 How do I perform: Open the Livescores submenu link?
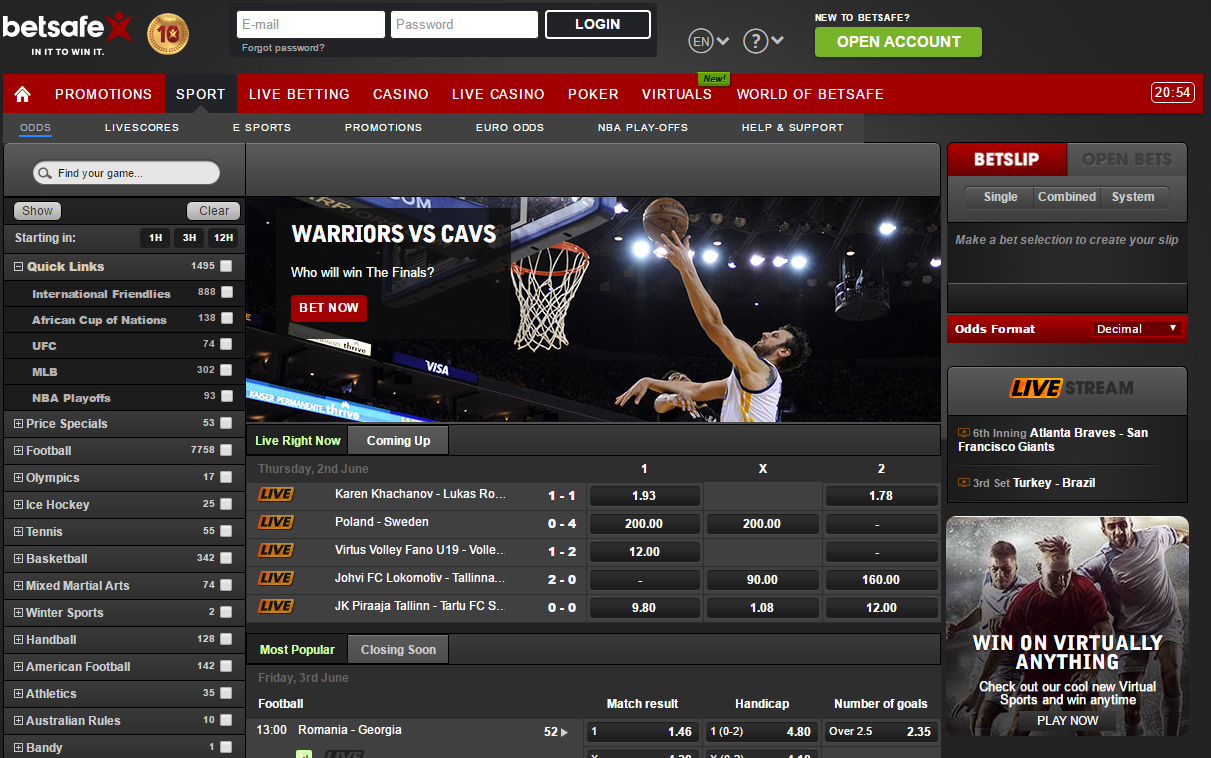click(142, 128)
